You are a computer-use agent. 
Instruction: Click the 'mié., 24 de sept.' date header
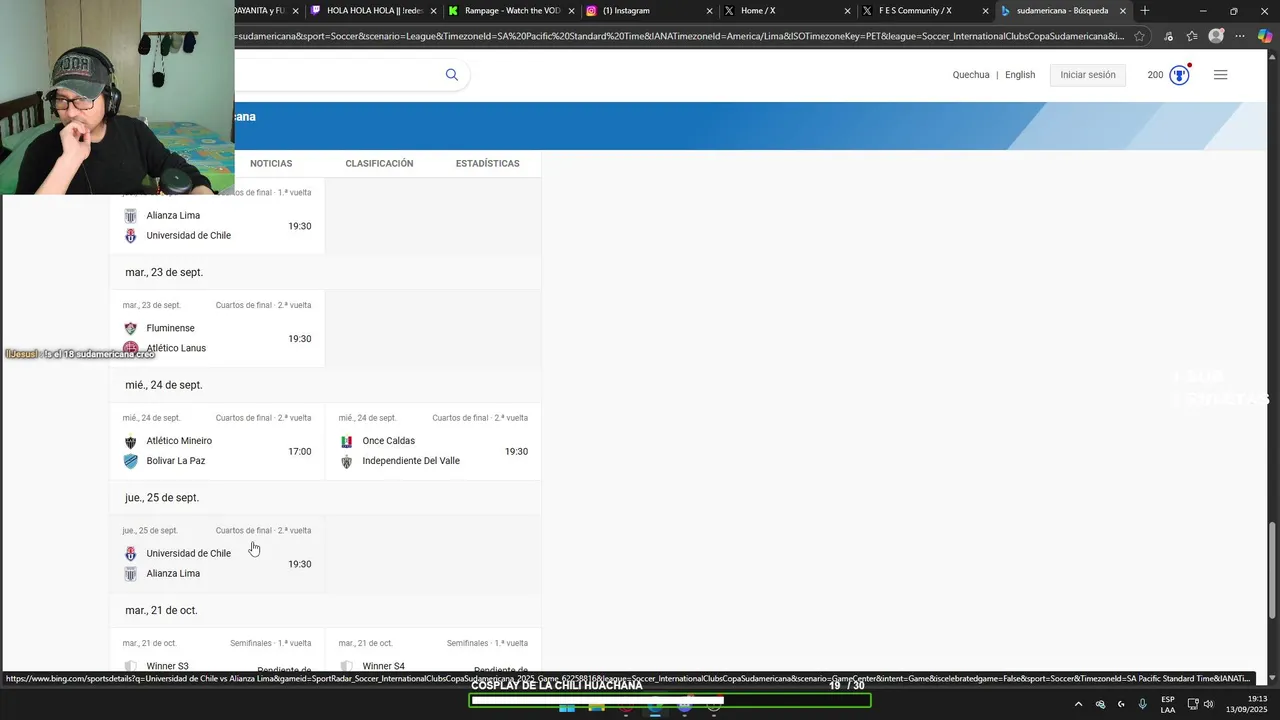[x=164, y=385]
